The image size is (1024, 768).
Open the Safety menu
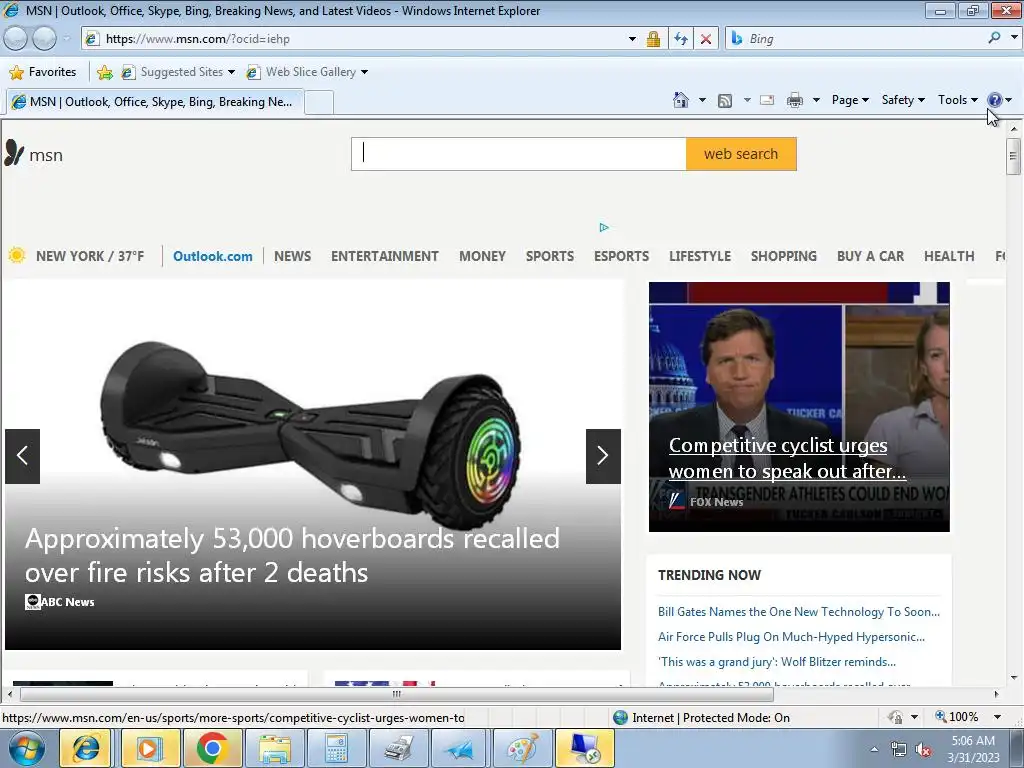point(903,100)
